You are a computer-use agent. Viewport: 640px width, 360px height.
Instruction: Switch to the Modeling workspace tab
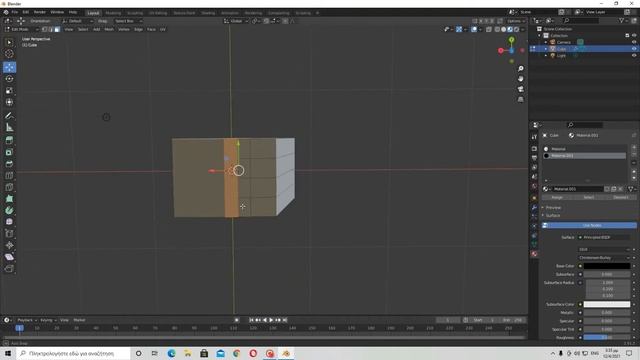click(x=113, y=13)
